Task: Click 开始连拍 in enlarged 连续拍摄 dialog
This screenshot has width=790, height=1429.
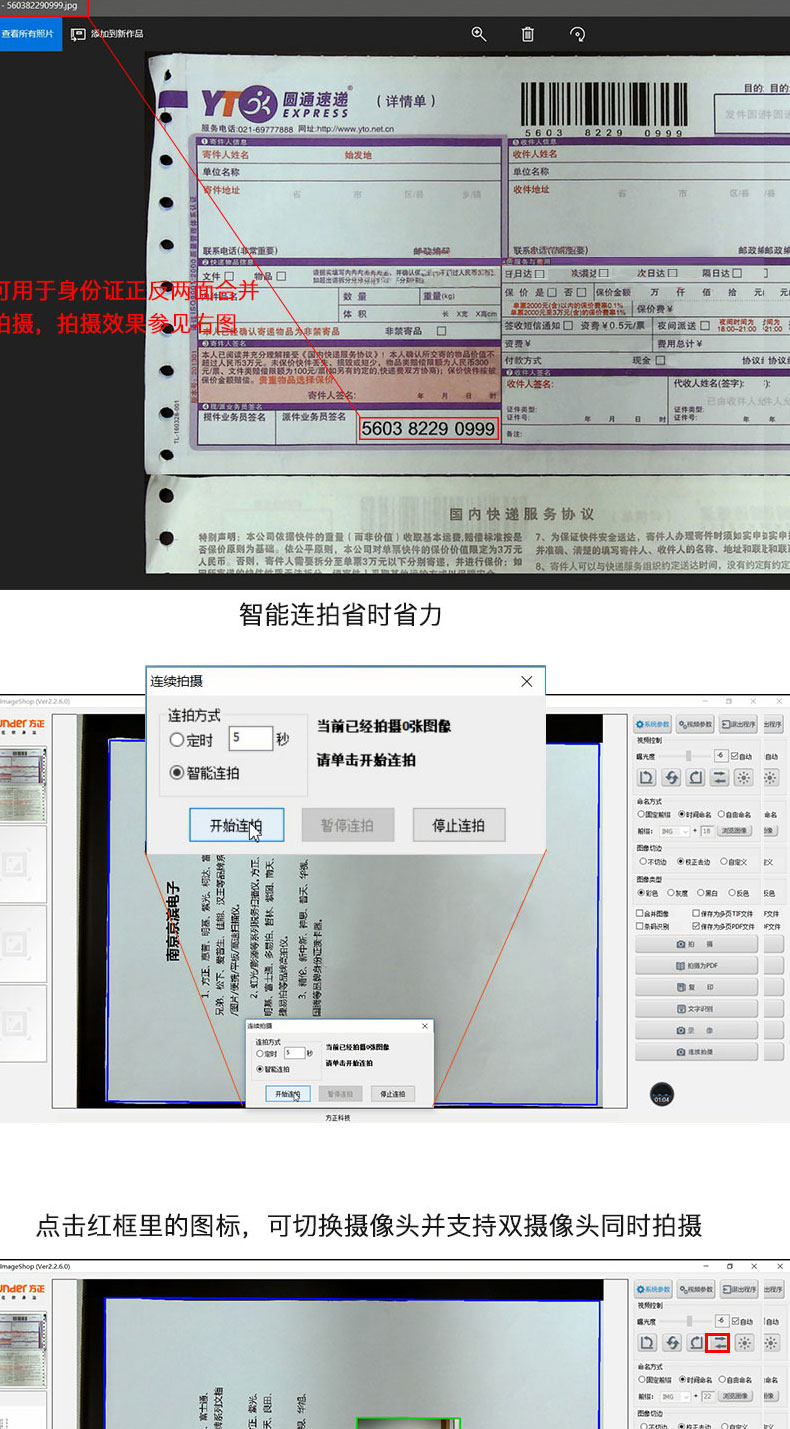Action: 237,826
